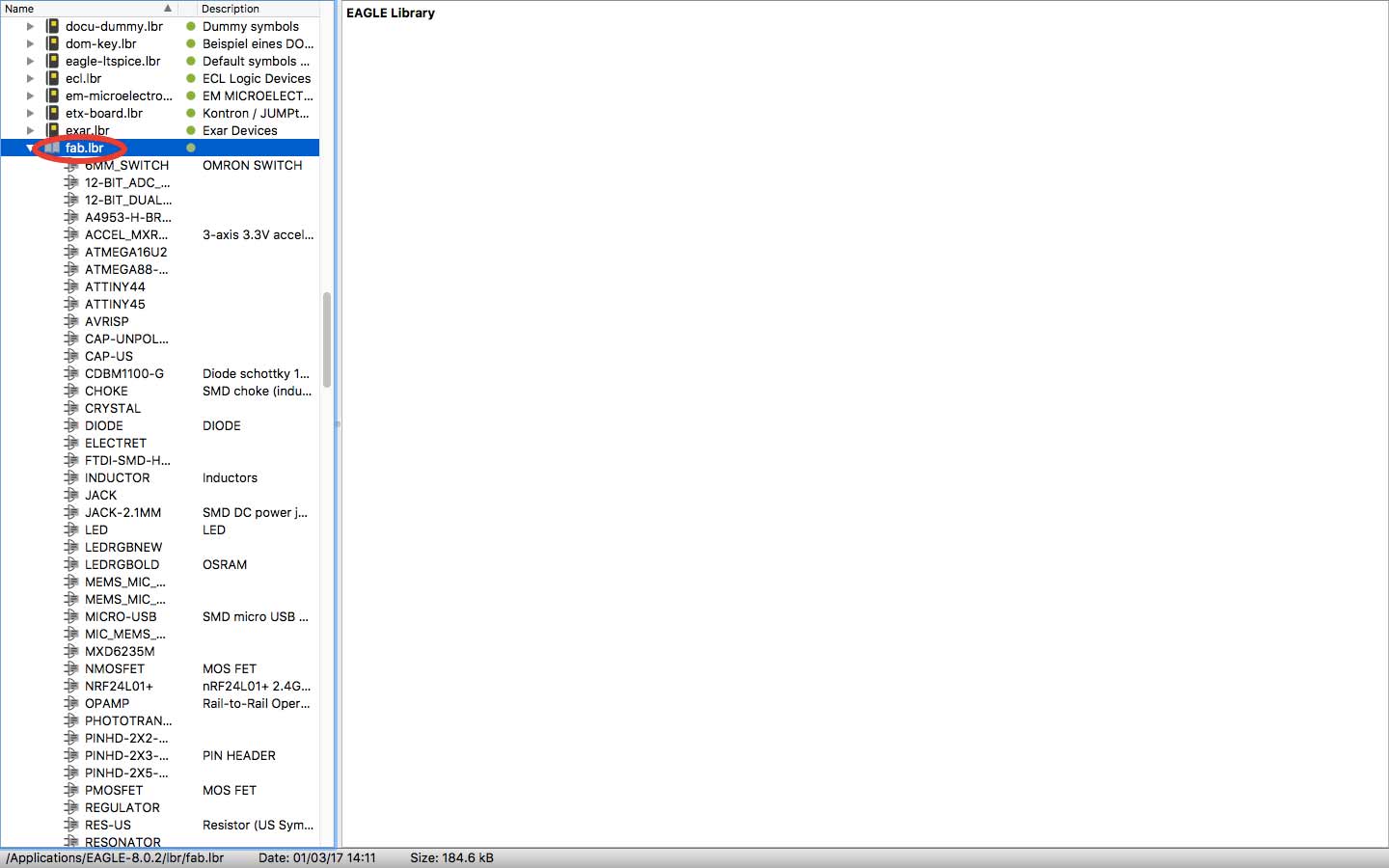Select the 6MM_SWITCH device

[126, 166]
